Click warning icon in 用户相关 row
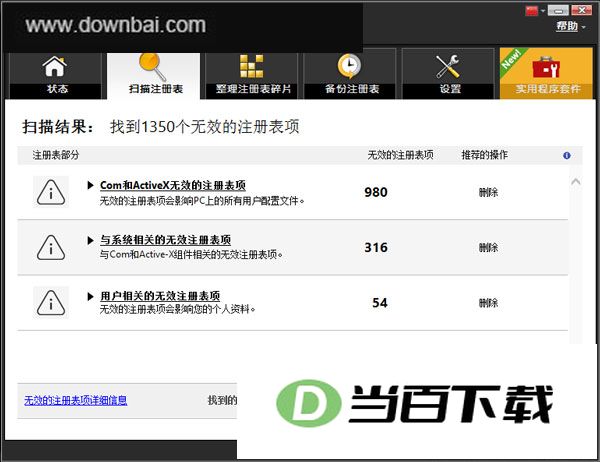This screenshot has width=600, height=462. pos(51,303)
